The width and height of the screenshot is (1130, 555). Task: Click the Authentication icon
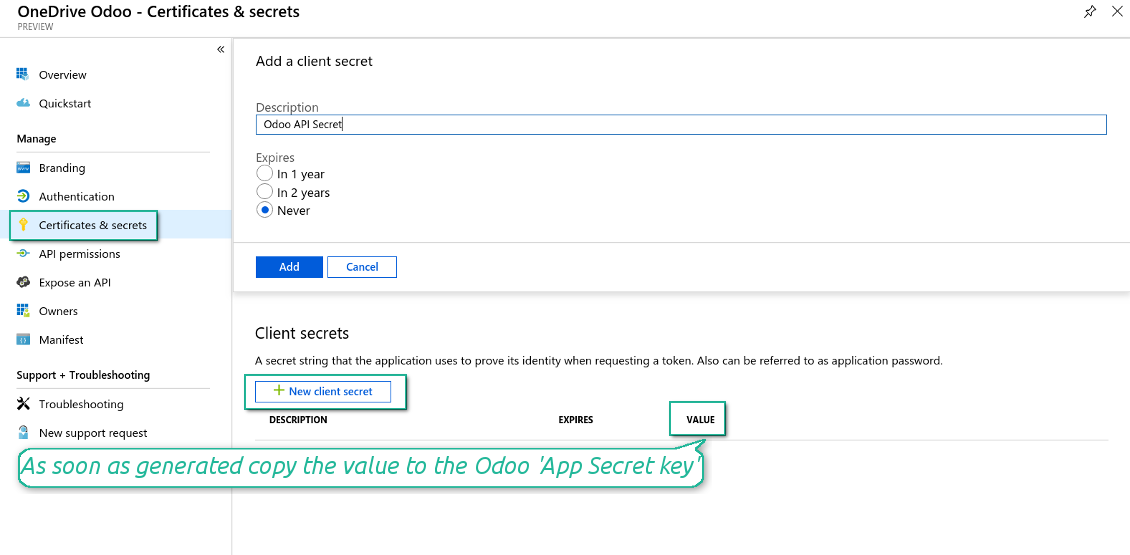23,196
